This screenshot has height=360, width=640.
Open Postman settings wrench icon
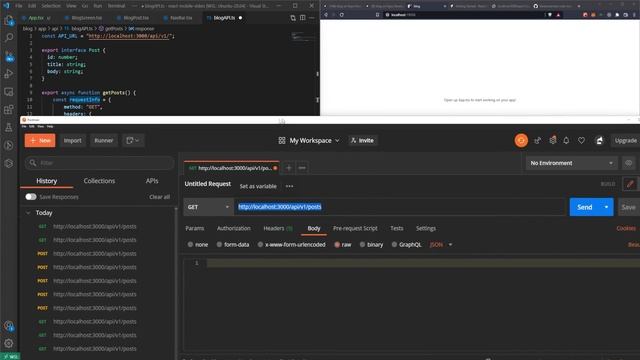(x=553, y=140)
